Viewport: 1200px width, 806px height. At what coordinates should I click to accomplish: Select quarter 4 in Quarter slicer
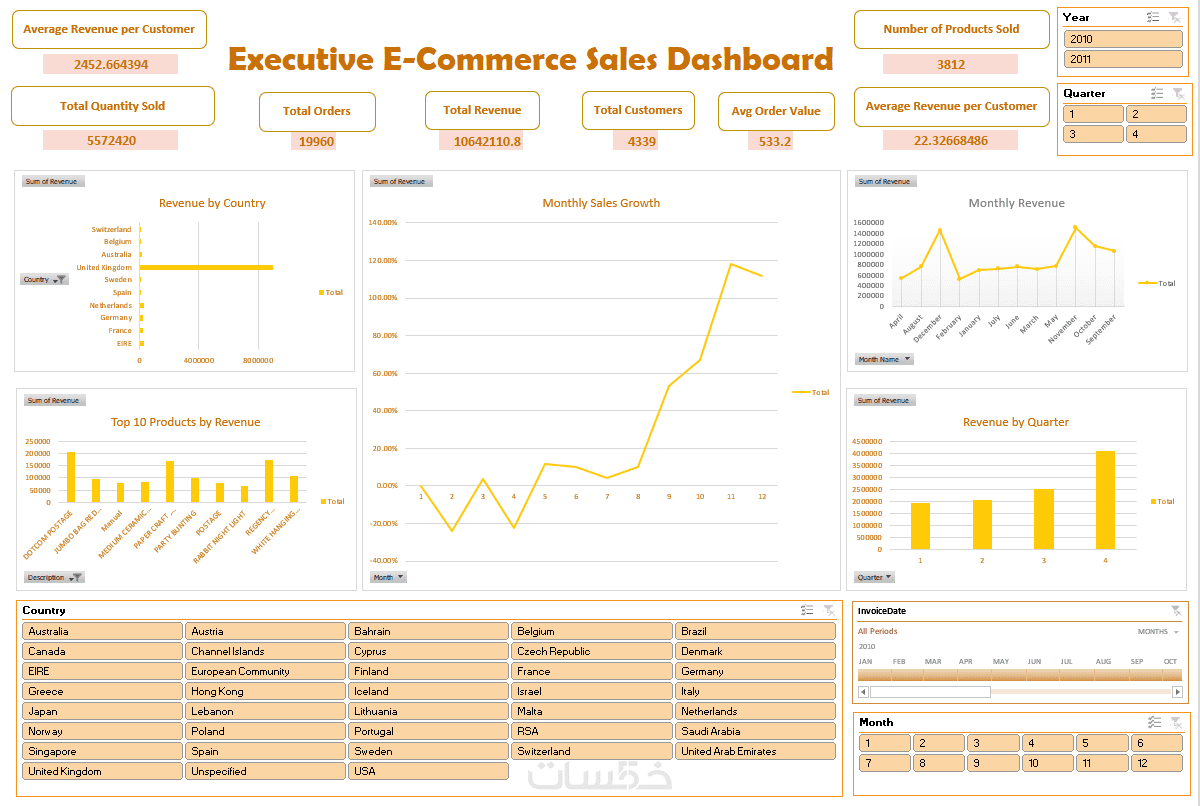coord(1155,134)
